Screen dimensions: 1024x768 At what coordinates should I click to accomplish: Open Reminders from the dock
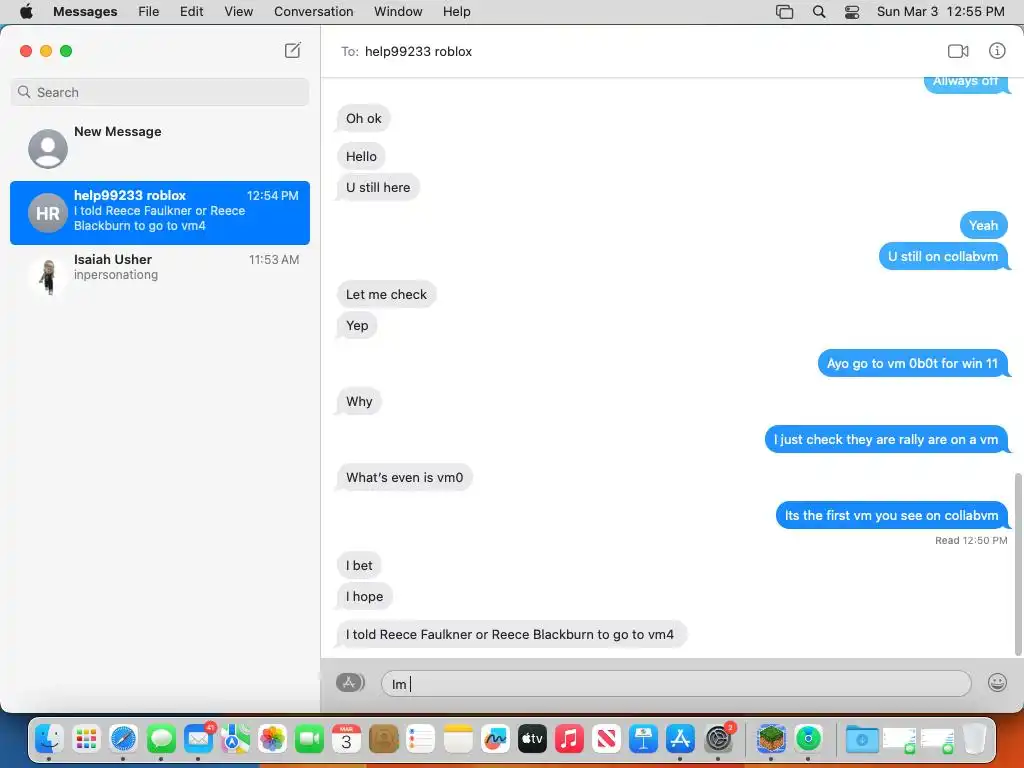tap(421, 739)
